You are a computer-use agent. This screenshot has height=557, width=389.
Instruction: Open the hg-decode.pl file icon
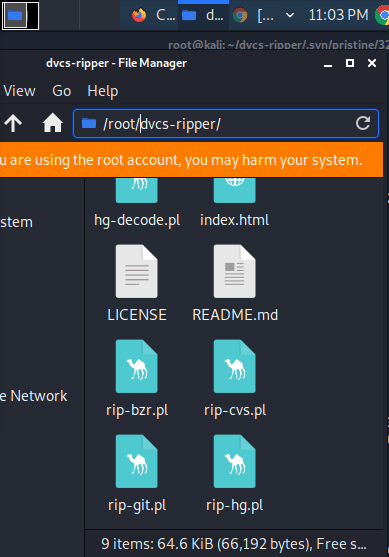tap(136, 191)
